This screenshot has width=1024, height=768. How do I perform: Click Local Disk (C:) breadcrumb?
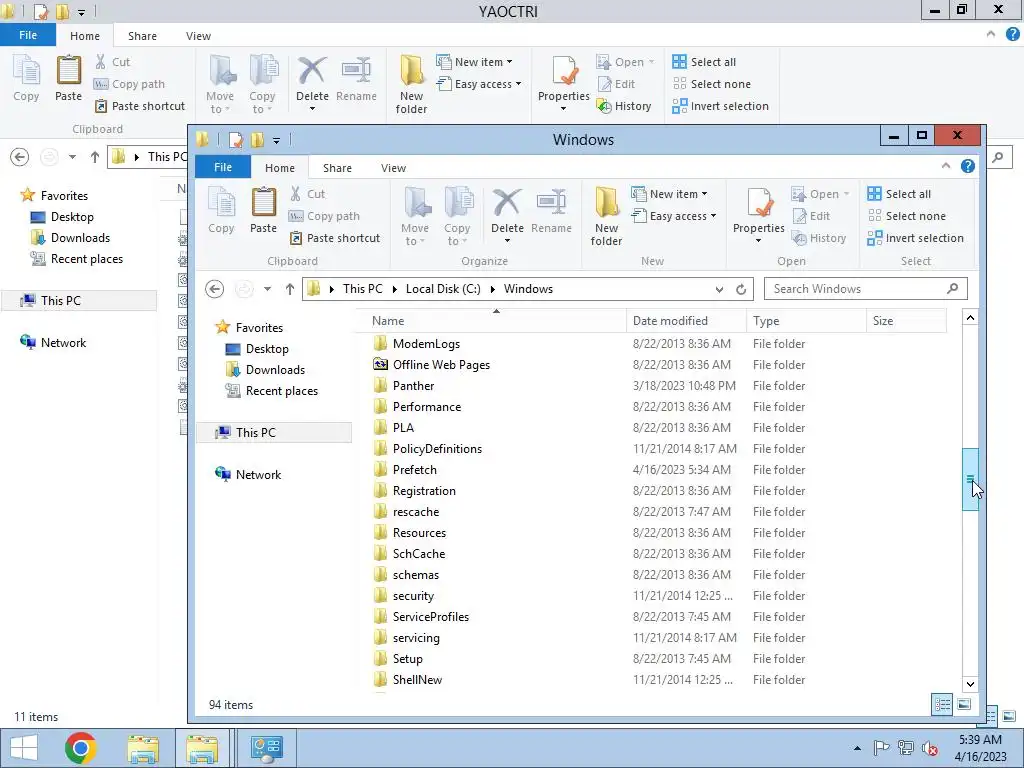pos(443,289)
